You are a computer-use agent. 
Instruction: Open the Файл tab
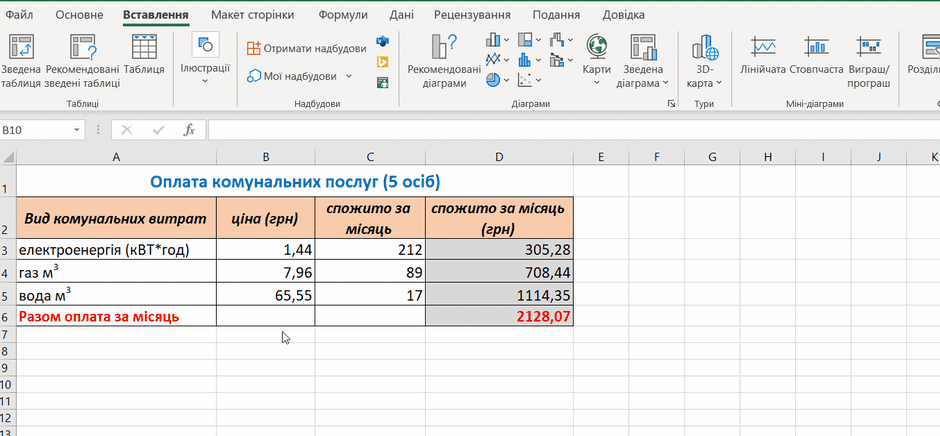coord(19,15)
